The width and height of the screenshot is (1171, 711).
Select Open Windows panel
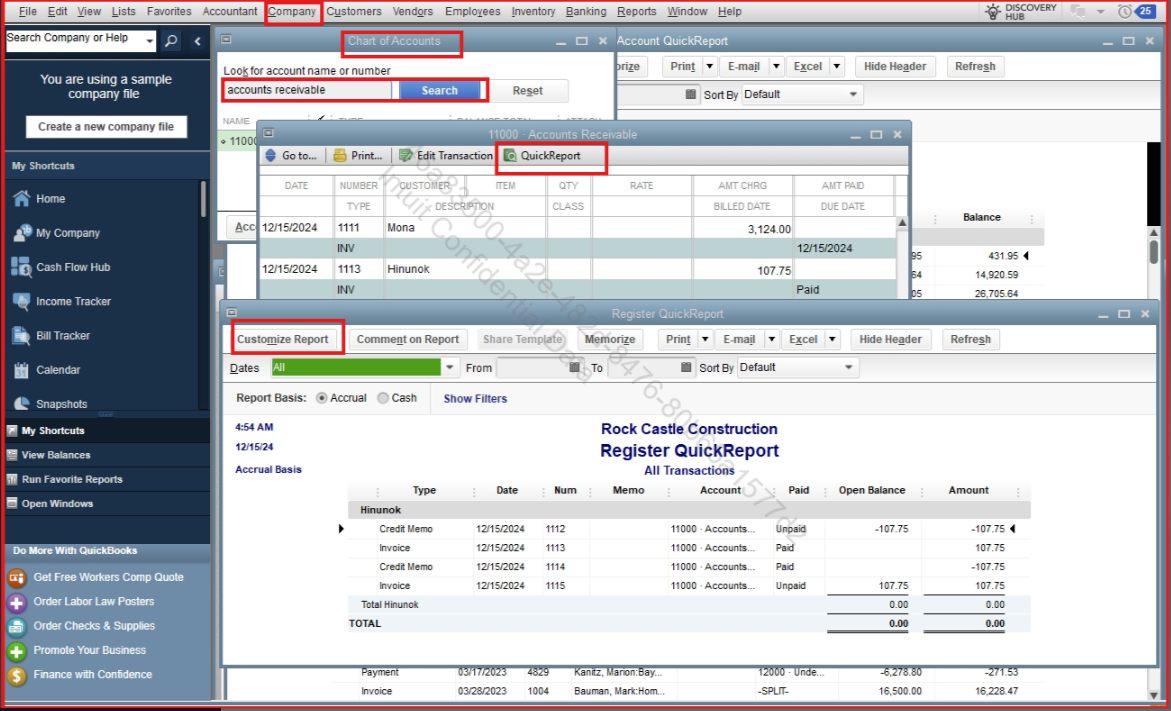106,504
